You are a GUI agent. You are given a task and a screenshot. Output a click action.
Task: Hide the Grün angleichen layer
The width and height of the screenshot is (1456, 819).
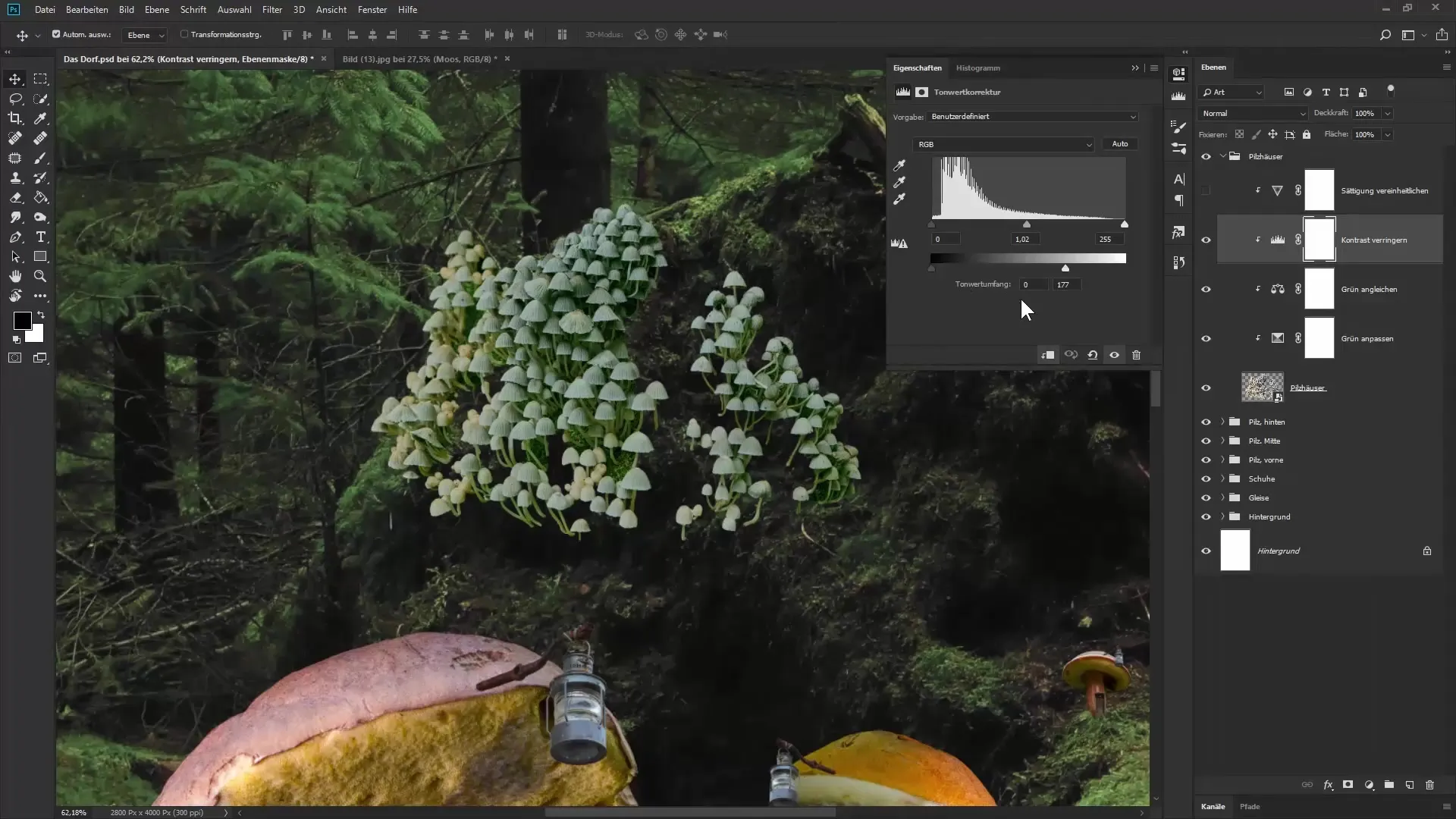[x=1206, y=289]
